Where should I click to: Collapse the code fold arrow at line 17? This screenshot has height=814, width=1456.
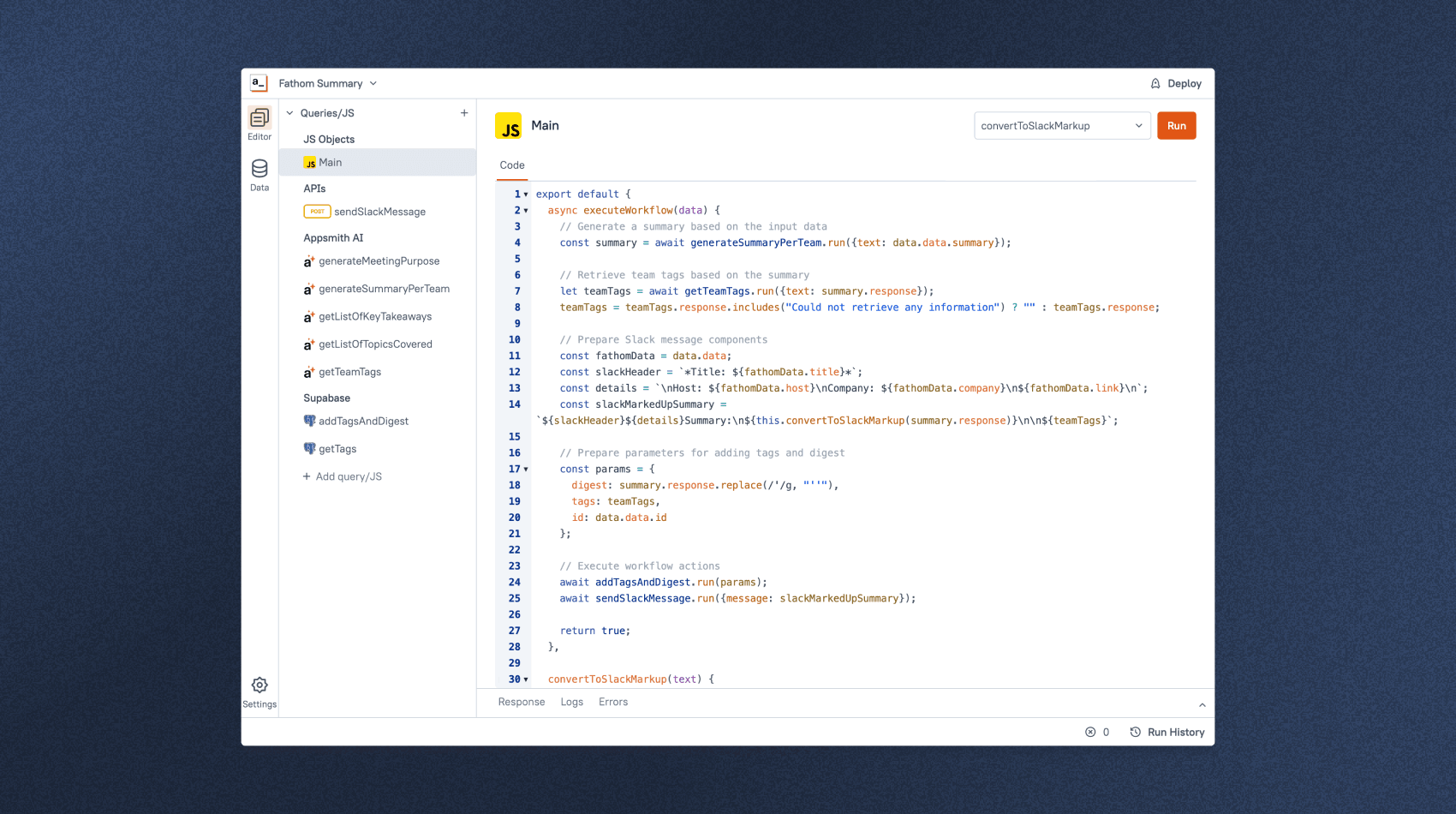[x=525, y=469]
